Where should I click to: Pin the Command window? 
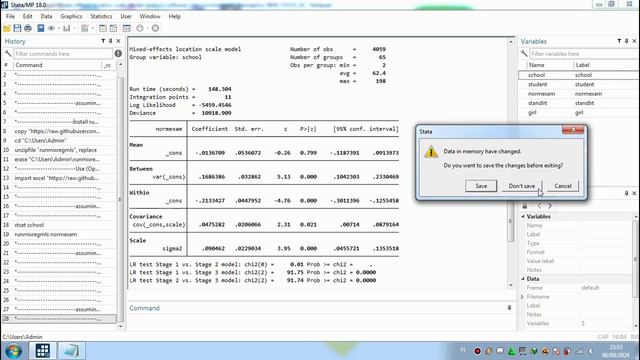click(x=509, y=308)
